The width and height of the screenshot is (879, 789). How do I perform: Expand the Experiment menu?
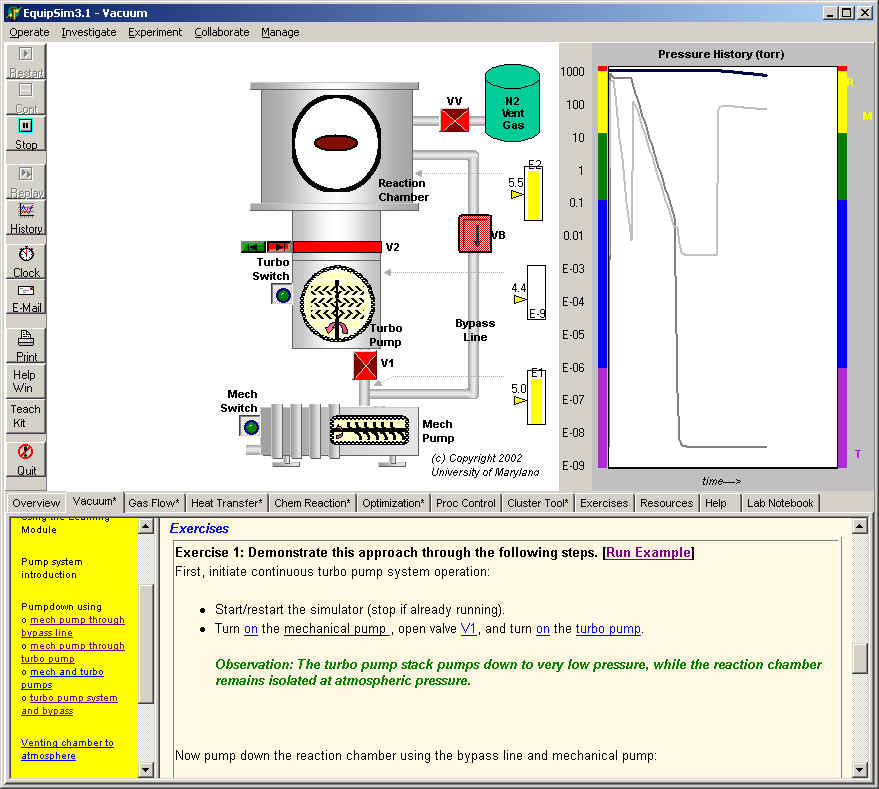coord(155,32)
